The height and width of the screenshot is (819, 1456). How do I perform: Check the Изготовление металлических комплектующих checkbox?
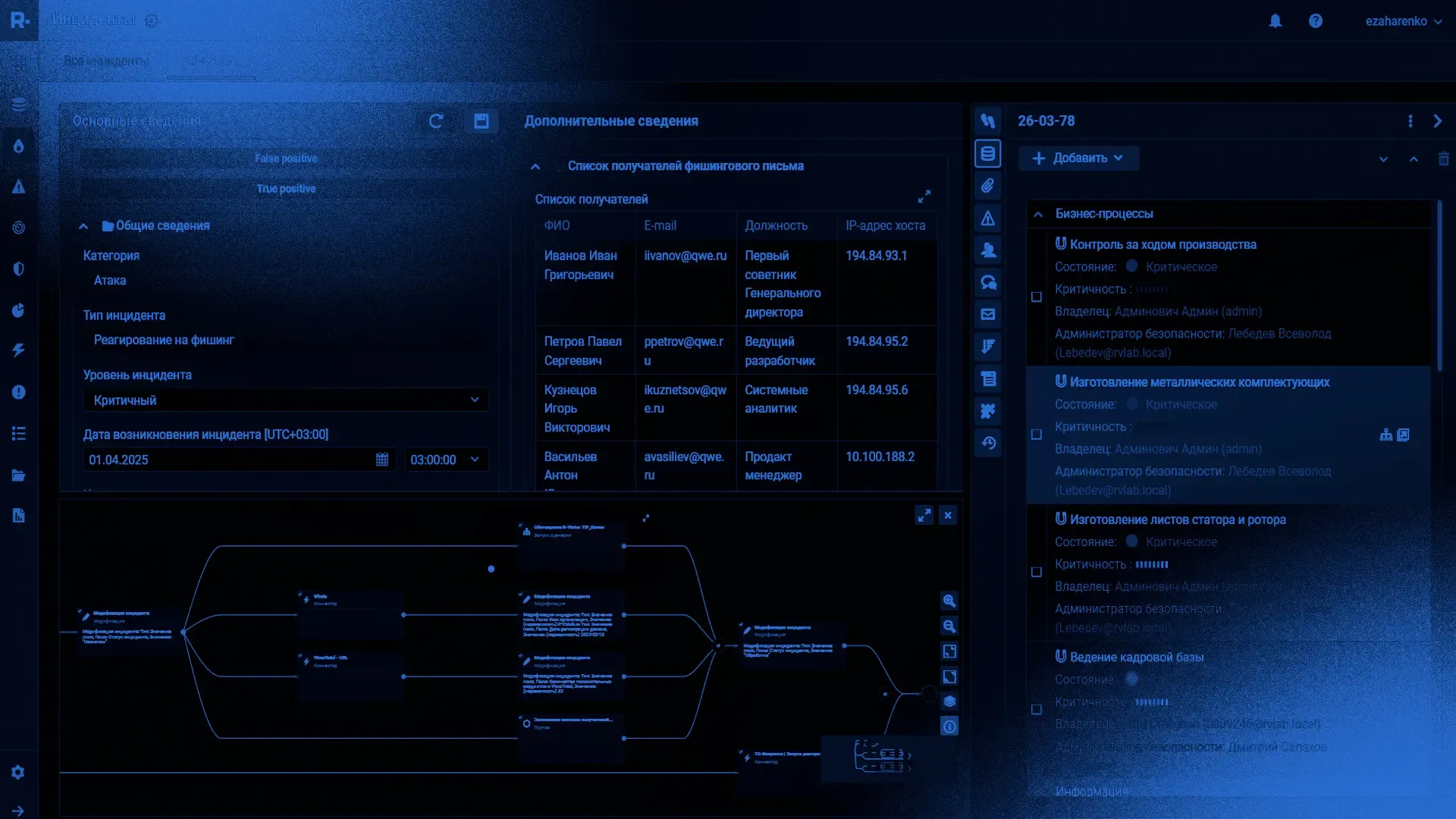click(x=1037, y=435)
